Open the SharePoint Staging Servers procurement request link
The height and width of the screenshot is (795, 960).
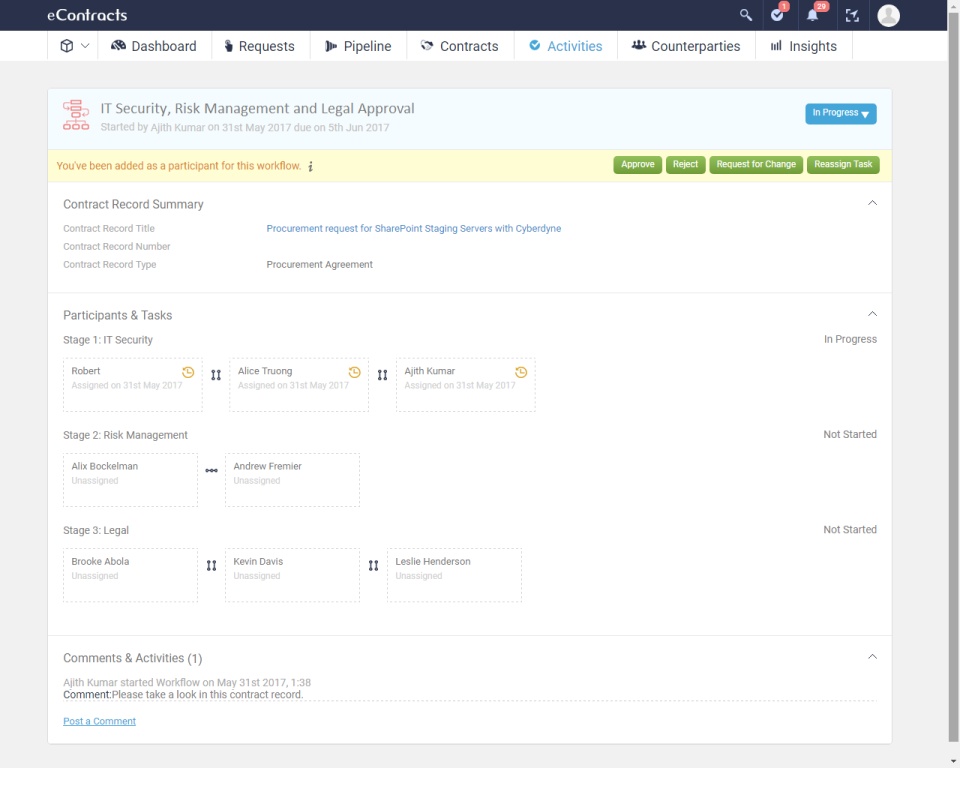pos(413,228)
